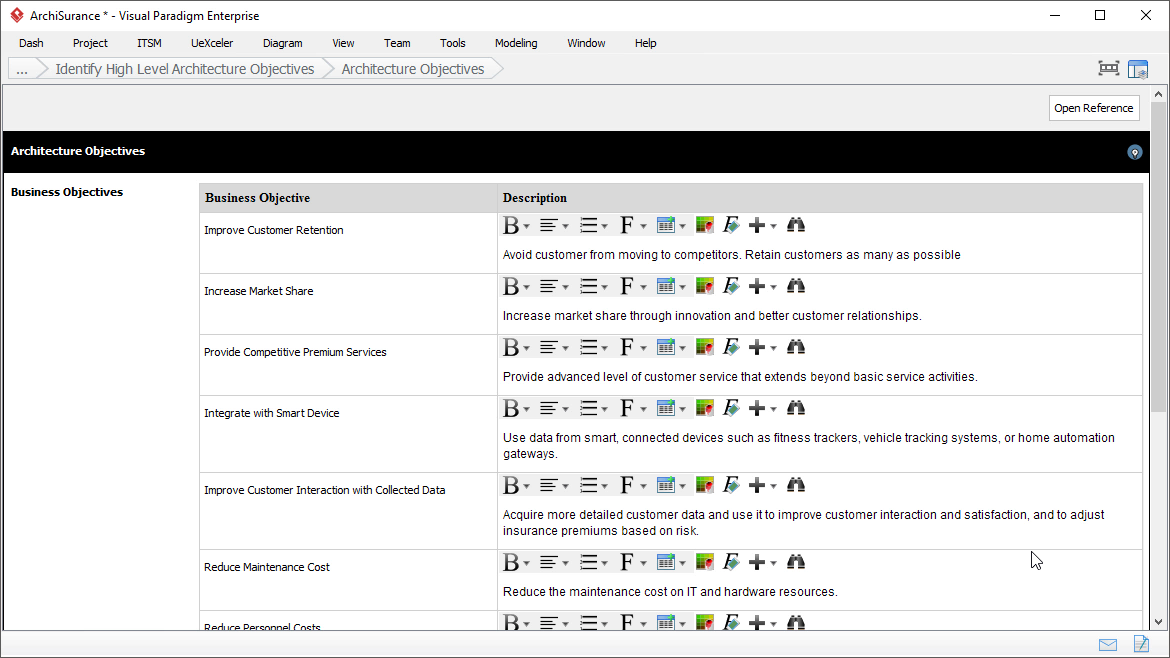This screenshot has width=1170, height=658.
Task: Click the vertical scrollbar up arrow
Action: (x=1158, y=95)
